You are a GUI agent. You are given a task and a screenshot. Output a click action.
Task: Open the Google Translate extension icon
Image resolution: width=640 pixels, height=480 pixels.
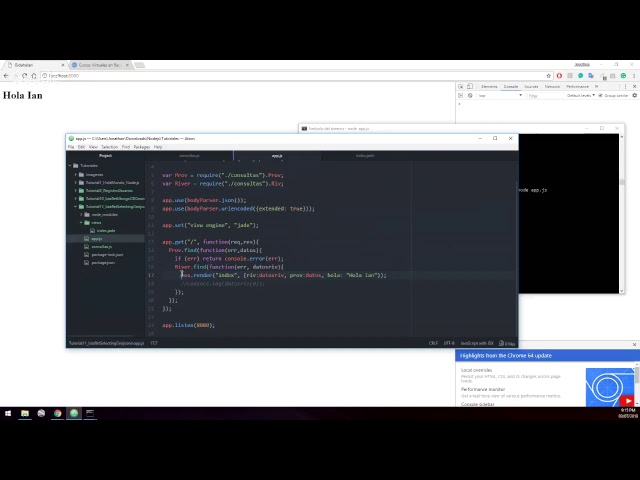point(591,76)
